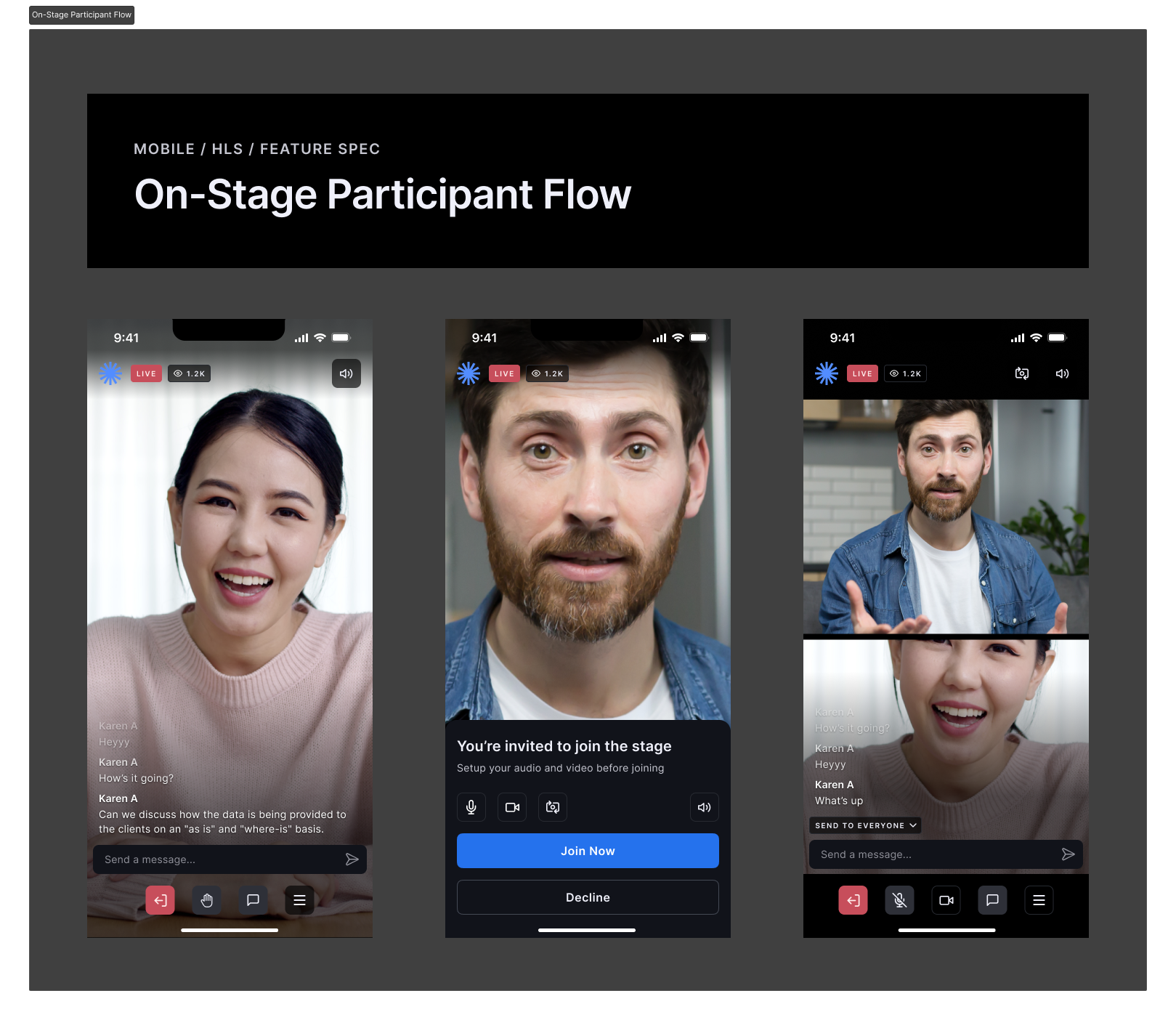Toggle the microphone in the invite dialog
Image resolution: width=1176 pixels, height=1020 pixels.
click(x=471, y=807)
